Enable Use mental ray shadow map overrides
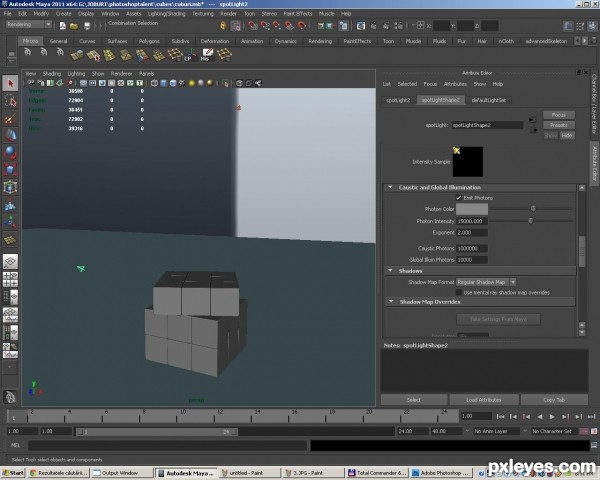This screenshot has width=600, height=480. point(458,292)
